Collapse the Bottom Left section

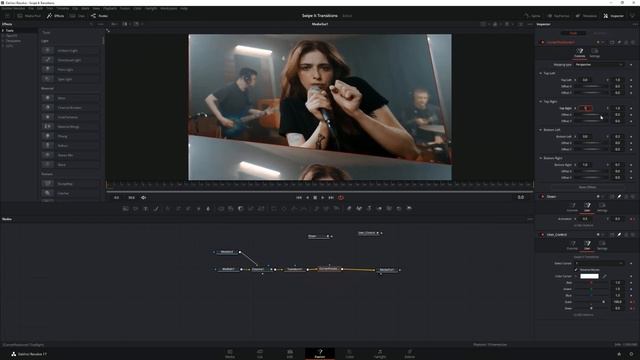(541, 130)
